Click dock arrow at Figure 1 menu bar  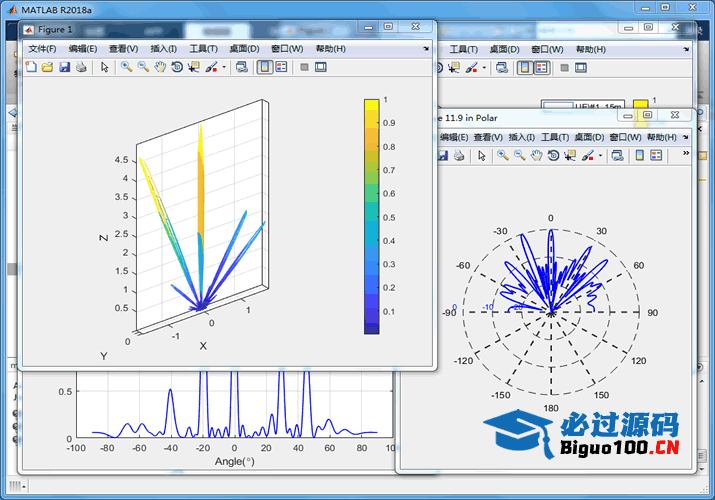point(426,49)
